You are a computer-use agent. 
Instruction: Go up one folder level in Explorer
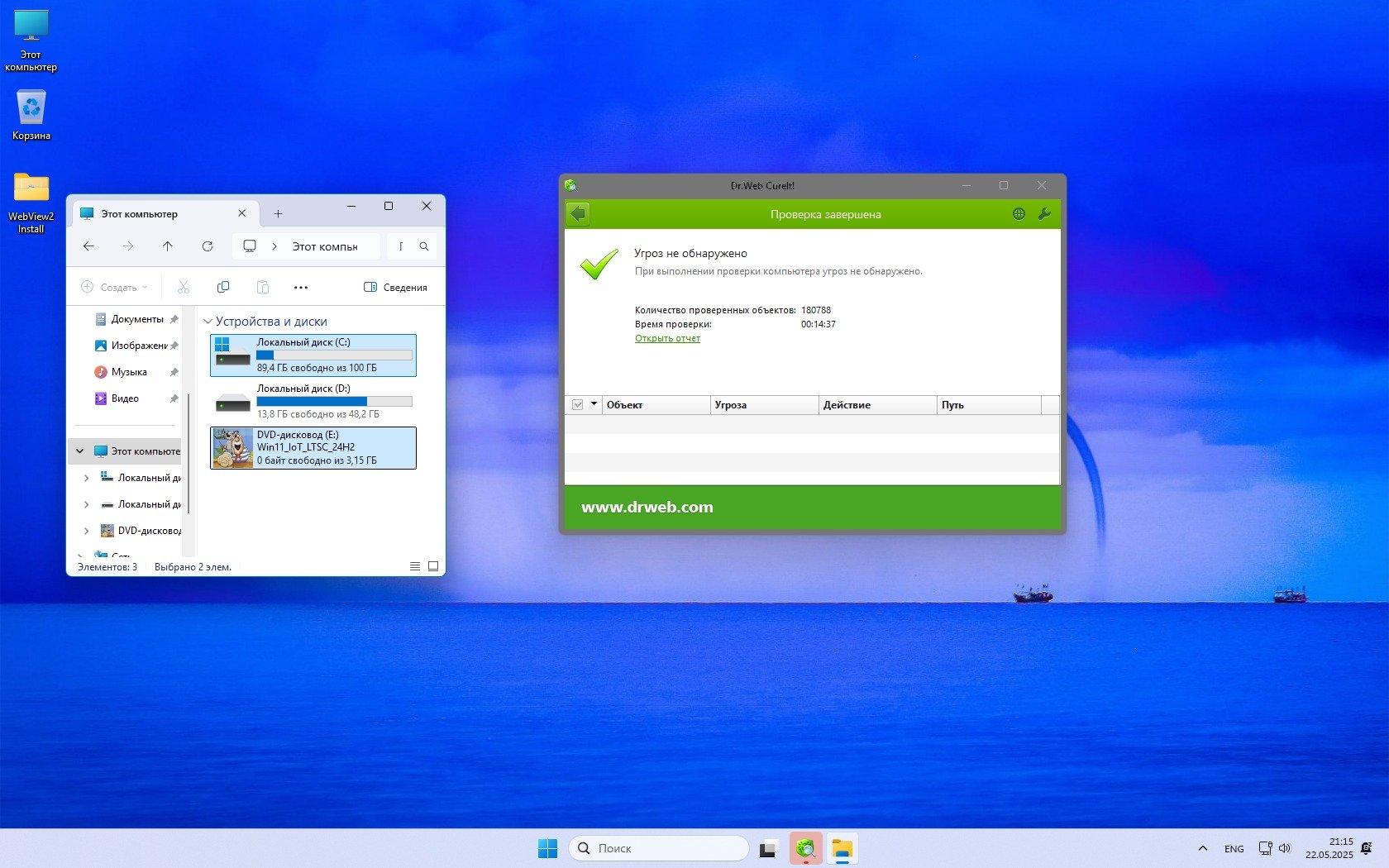pos(168,246)
